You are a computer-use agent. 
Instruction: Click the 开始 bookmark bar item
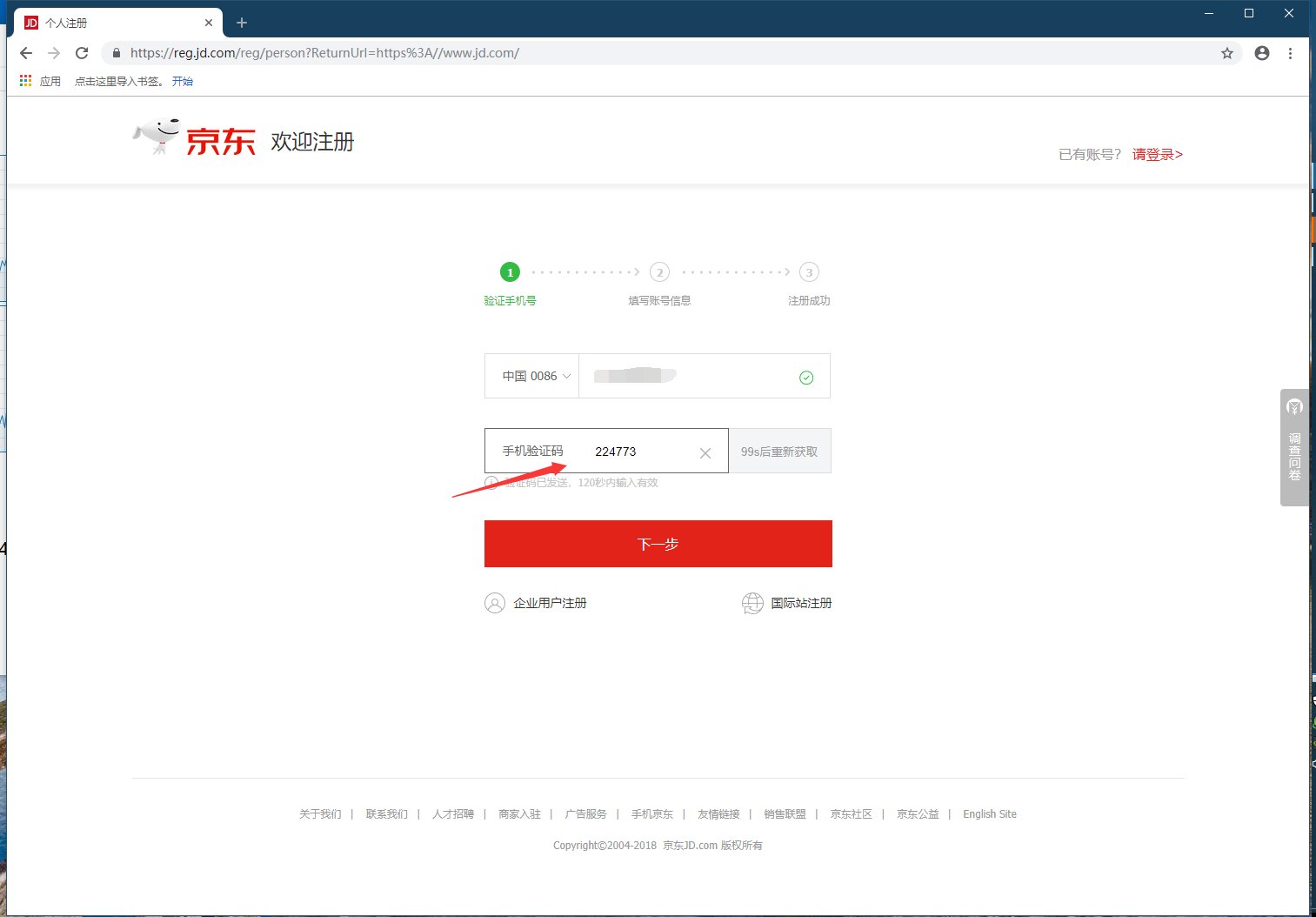[183, 80]
